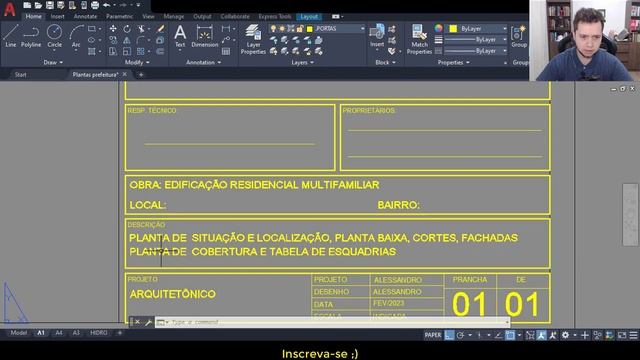Click the Copy tool in Modify panel
This screenshot has width=640, height=360.
pyautogui.click(x=113, y=40)
